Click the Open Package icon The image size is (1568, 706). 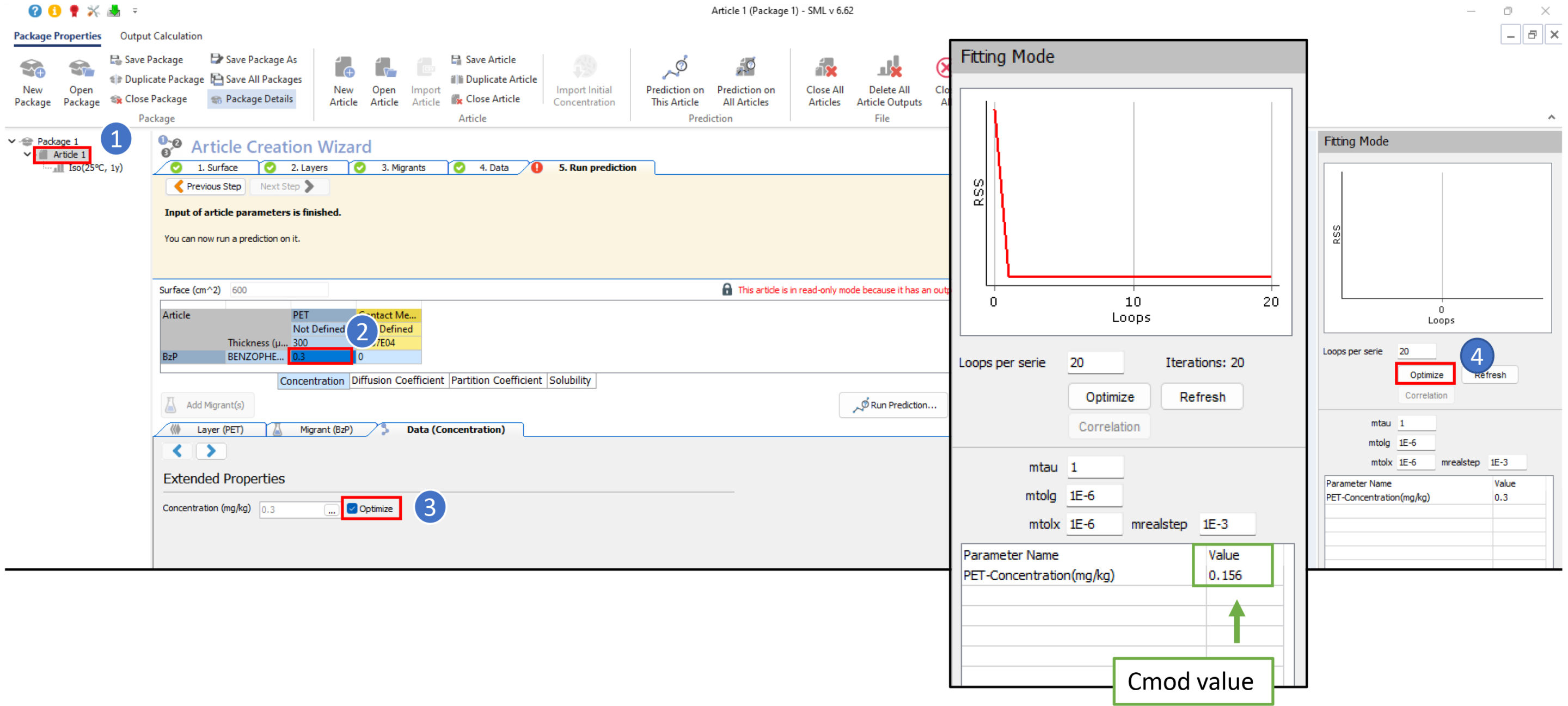(81, 69)
